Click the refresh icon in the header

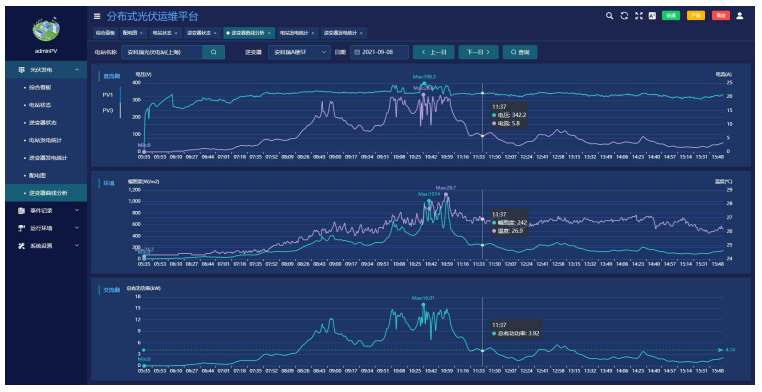point(624,16)
